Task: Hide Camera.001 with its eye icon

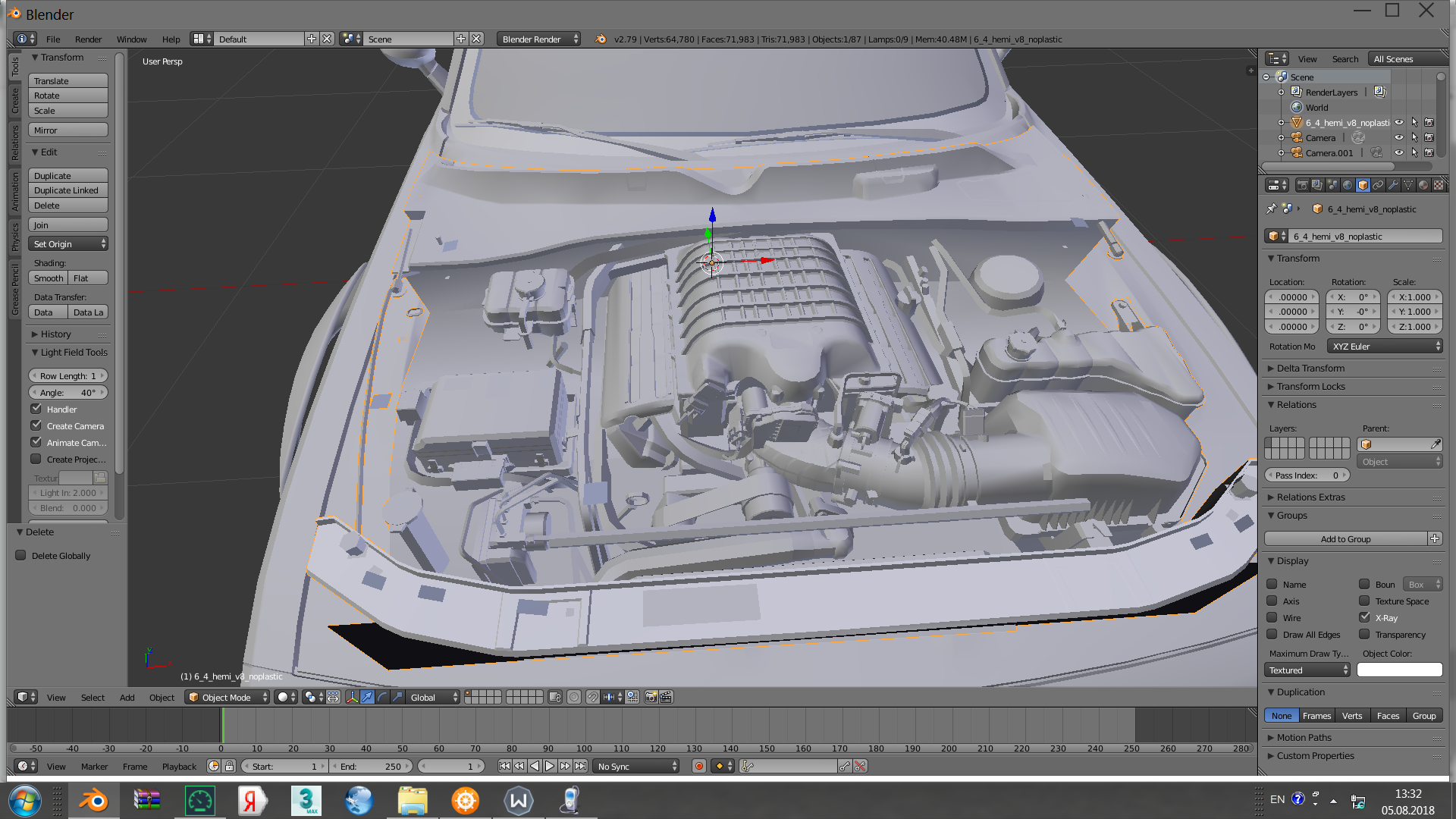Action: (1399, 152)
